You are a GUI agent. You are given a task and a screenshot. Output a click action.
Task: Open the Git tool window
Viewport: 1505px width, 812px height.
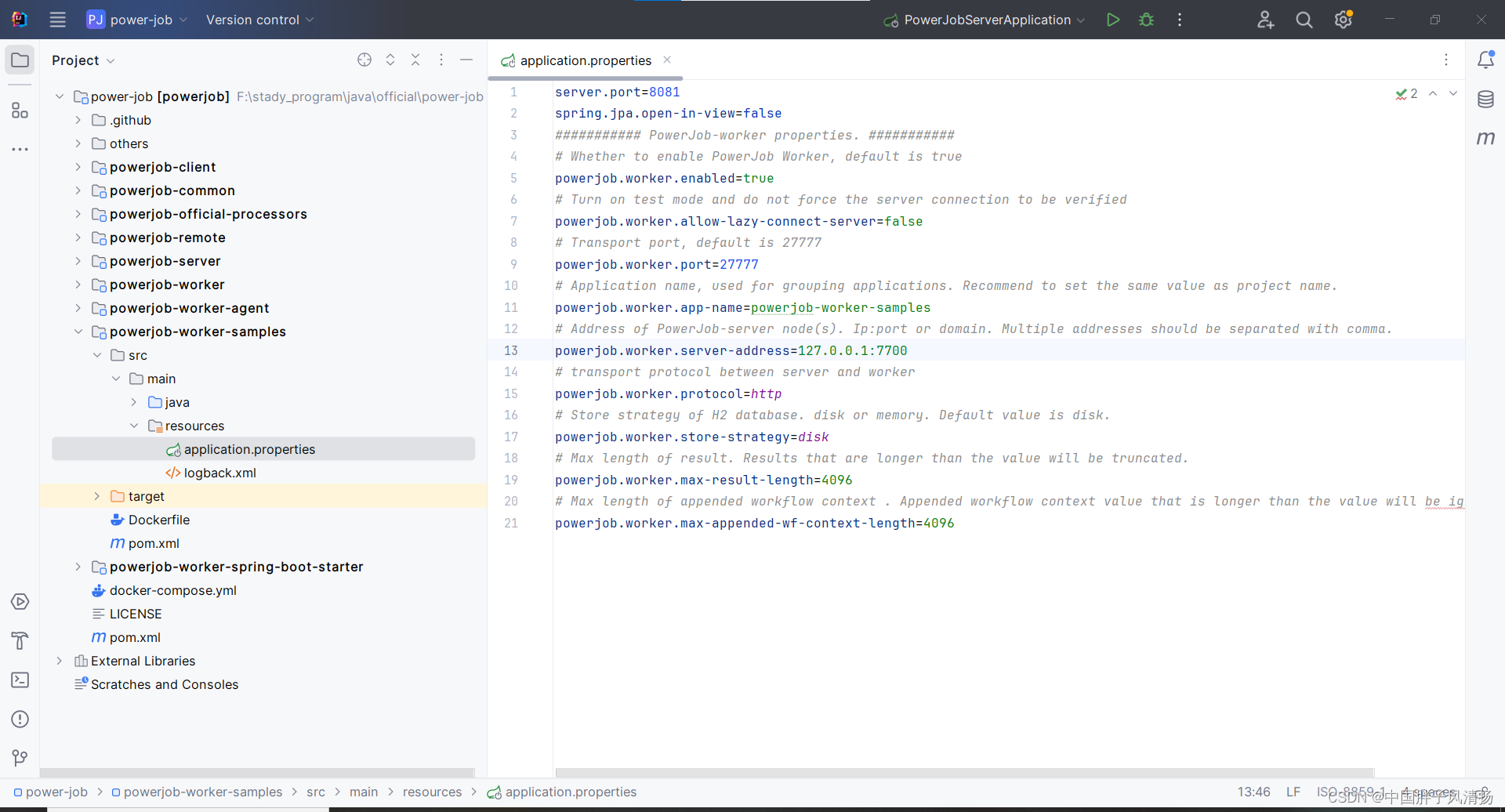click(x=20, y=758)
